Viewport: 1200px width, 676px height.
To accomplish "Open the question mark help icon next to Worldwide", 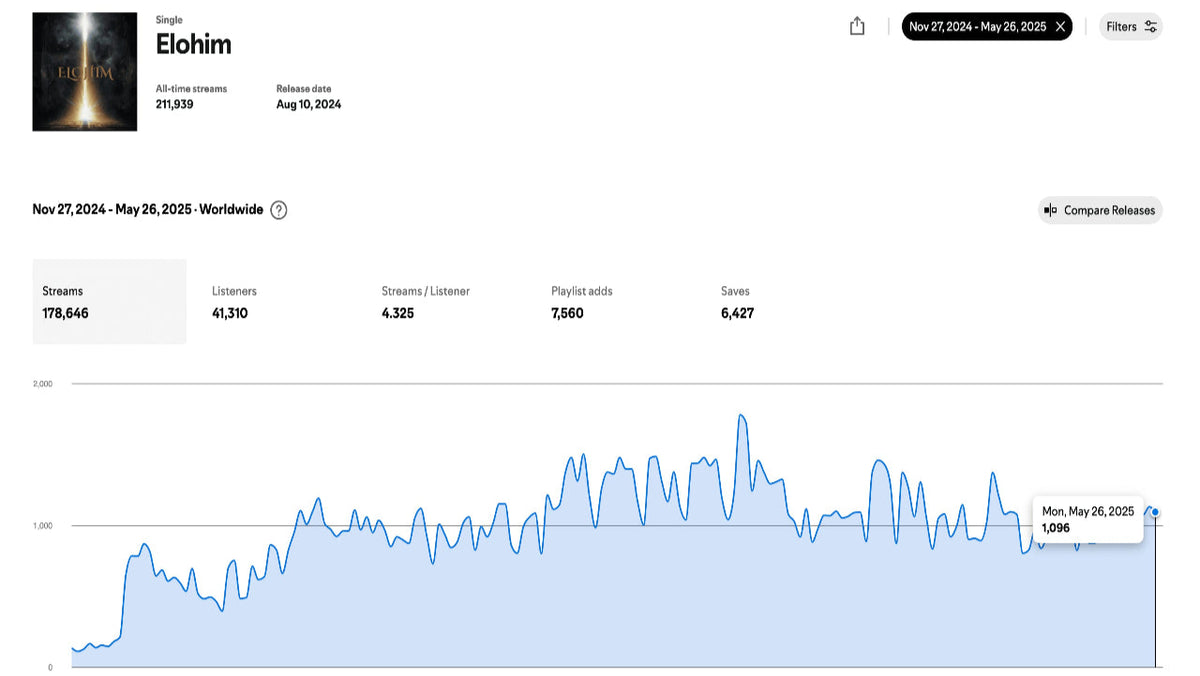I will click(278, 209).
